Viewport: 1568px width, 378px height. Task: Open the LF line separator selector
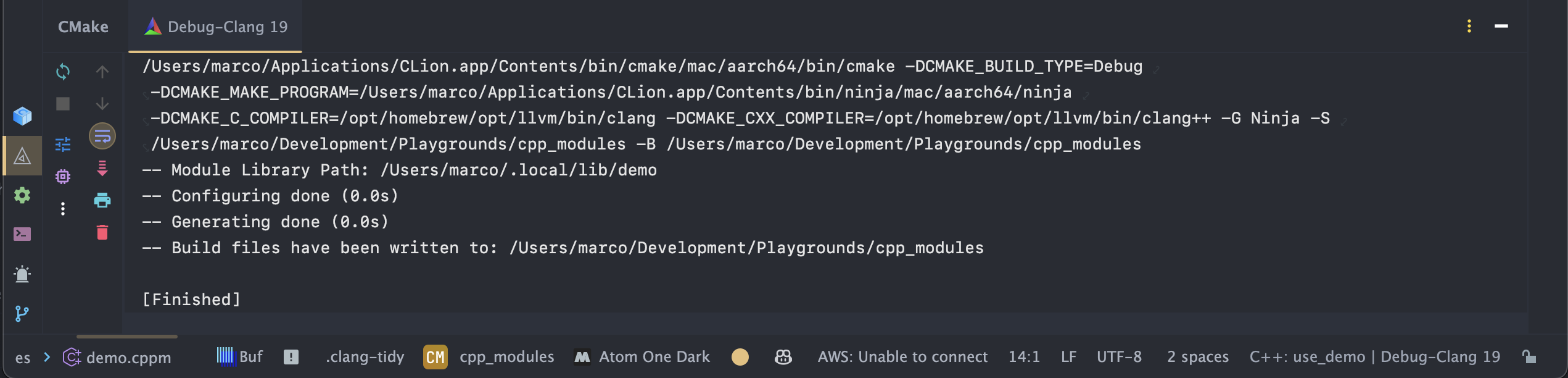coord(1068,357)
